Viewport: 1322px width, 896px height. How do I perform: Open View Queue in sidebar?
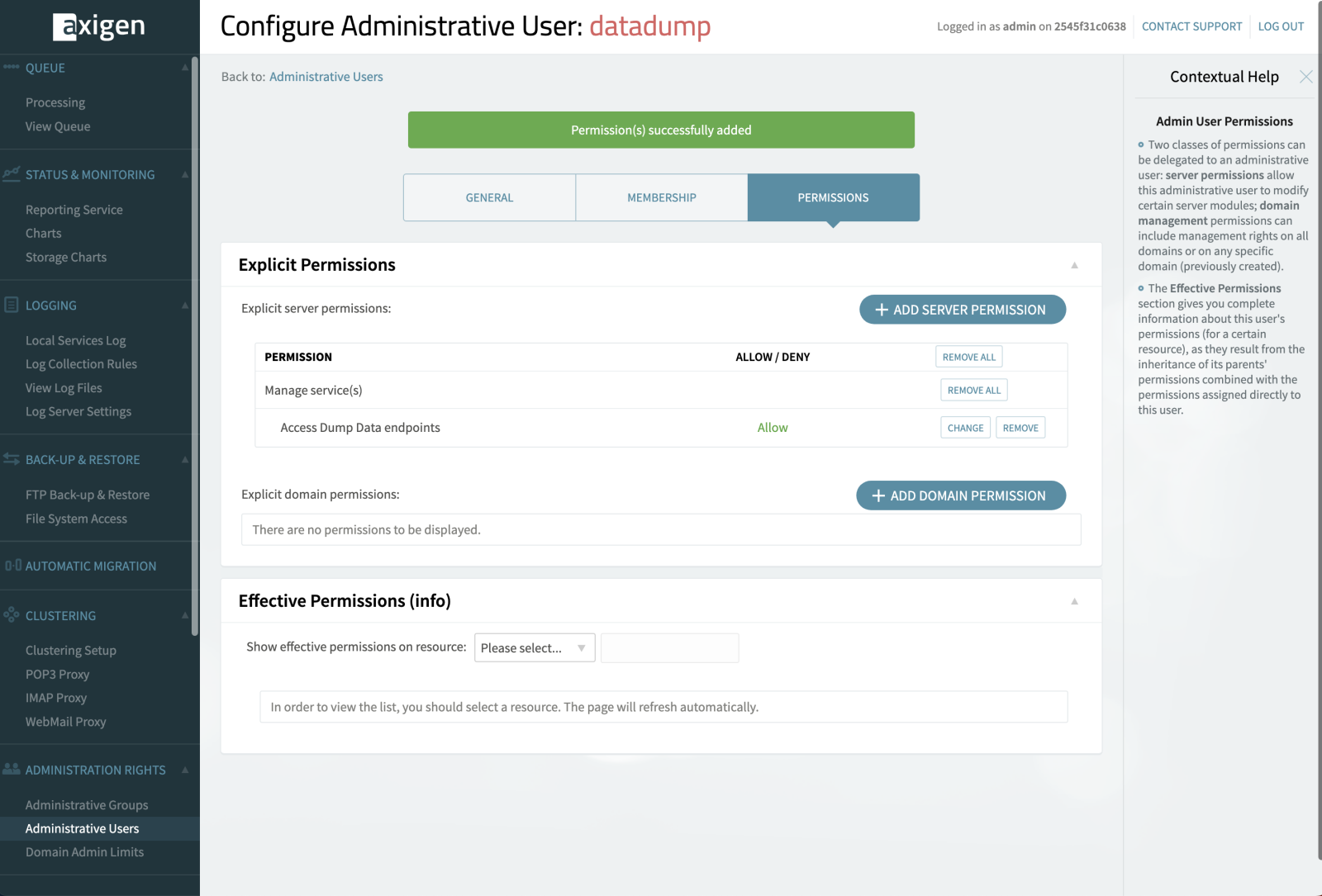point(58,126)
